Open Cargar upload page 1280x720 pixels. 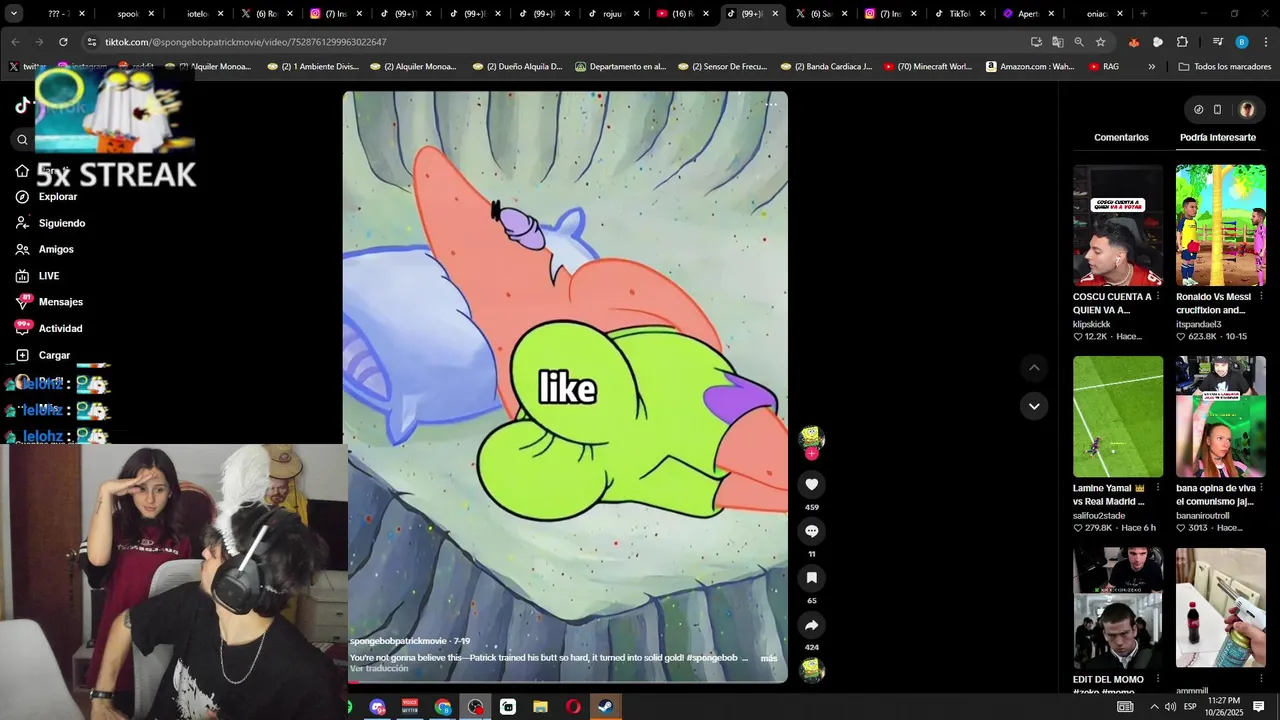[x=43, y=355]
